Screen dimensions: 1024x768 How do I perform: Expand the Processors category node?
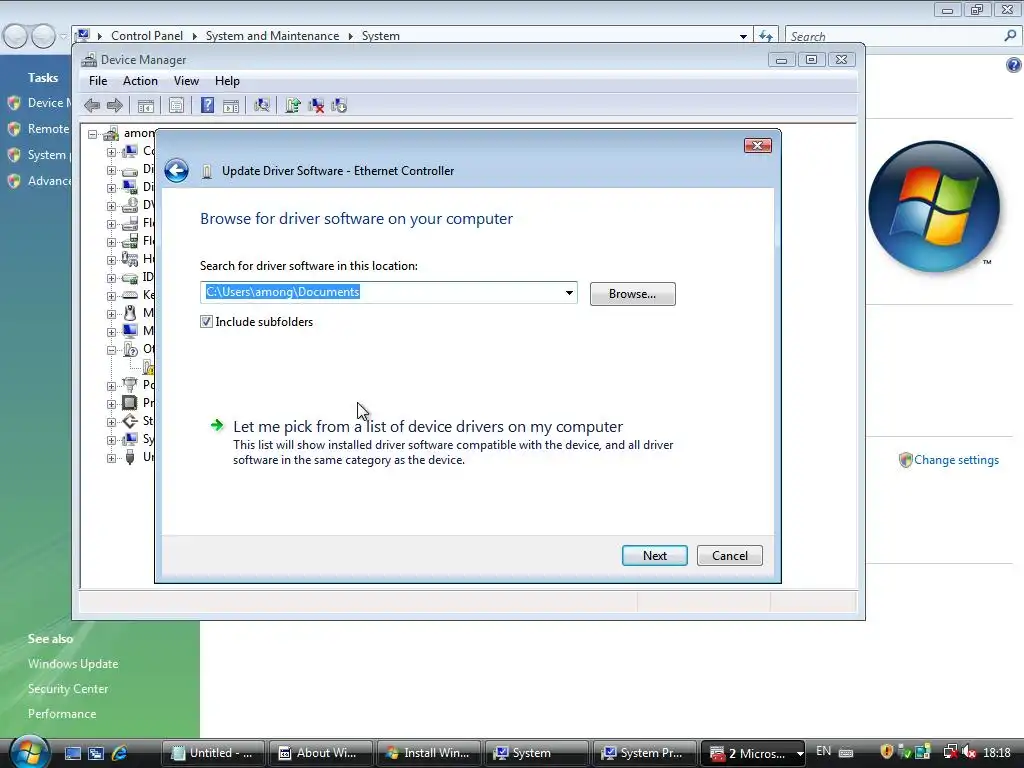pos(112,404)
